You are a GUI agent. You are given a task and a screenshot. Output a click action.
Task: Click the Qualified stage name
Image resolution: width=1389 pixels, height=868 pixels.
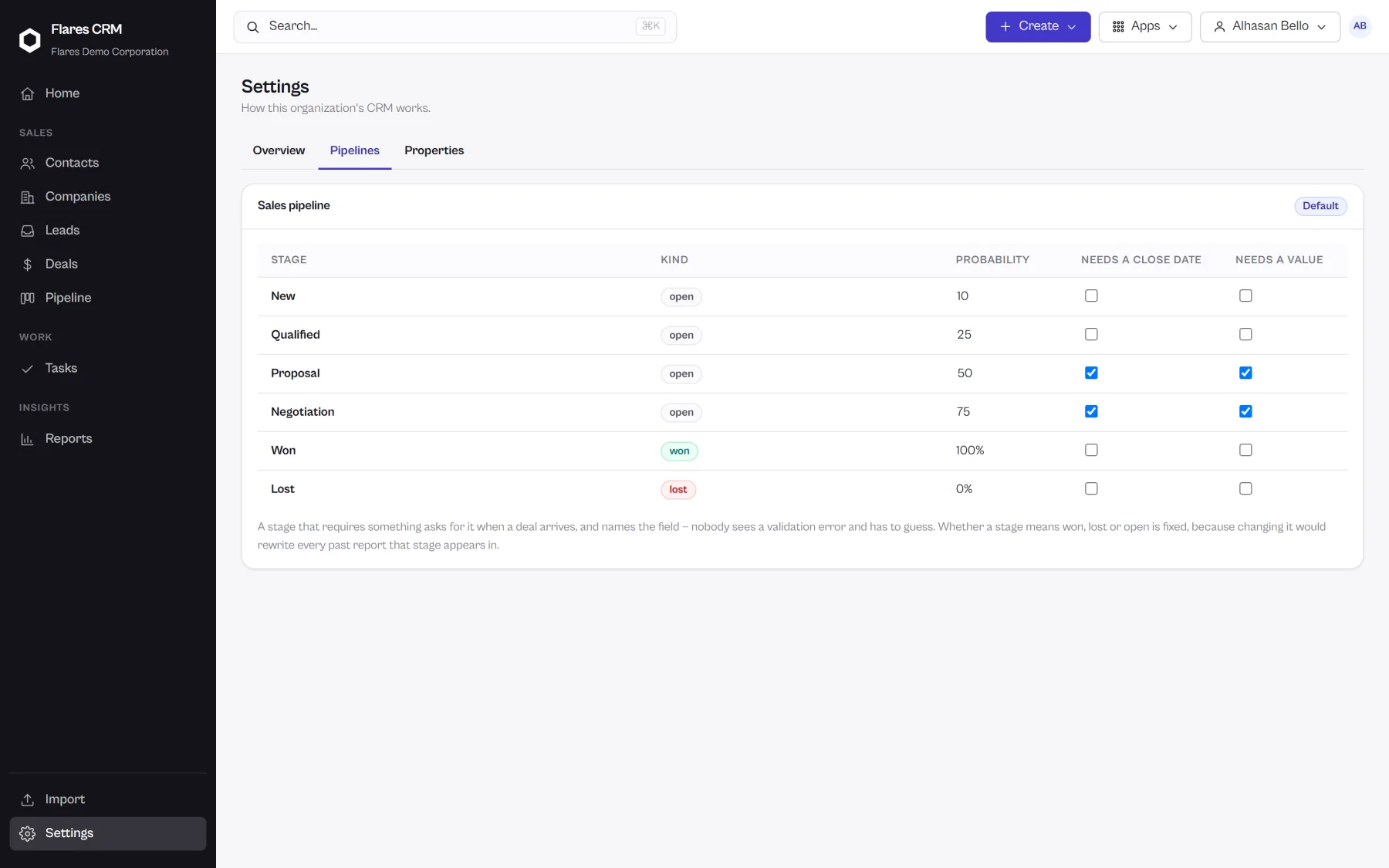coord(295,335)
